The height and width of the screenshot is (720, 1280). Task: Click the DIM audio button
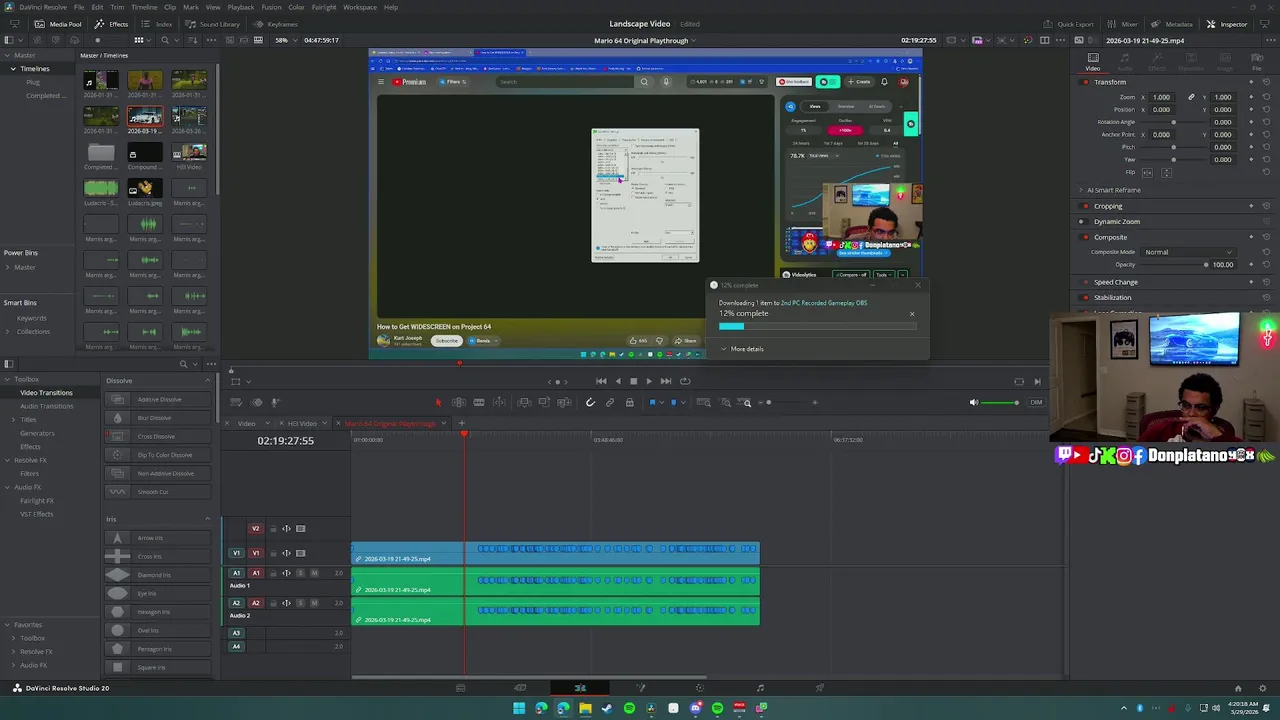click(1036, 402)
